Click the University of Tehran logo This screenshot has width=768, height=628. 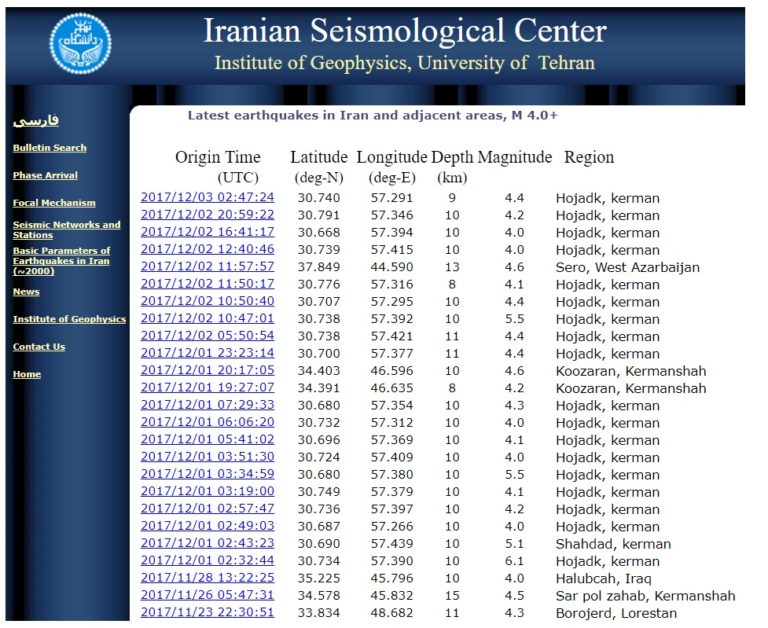click(x=80, y=44)
